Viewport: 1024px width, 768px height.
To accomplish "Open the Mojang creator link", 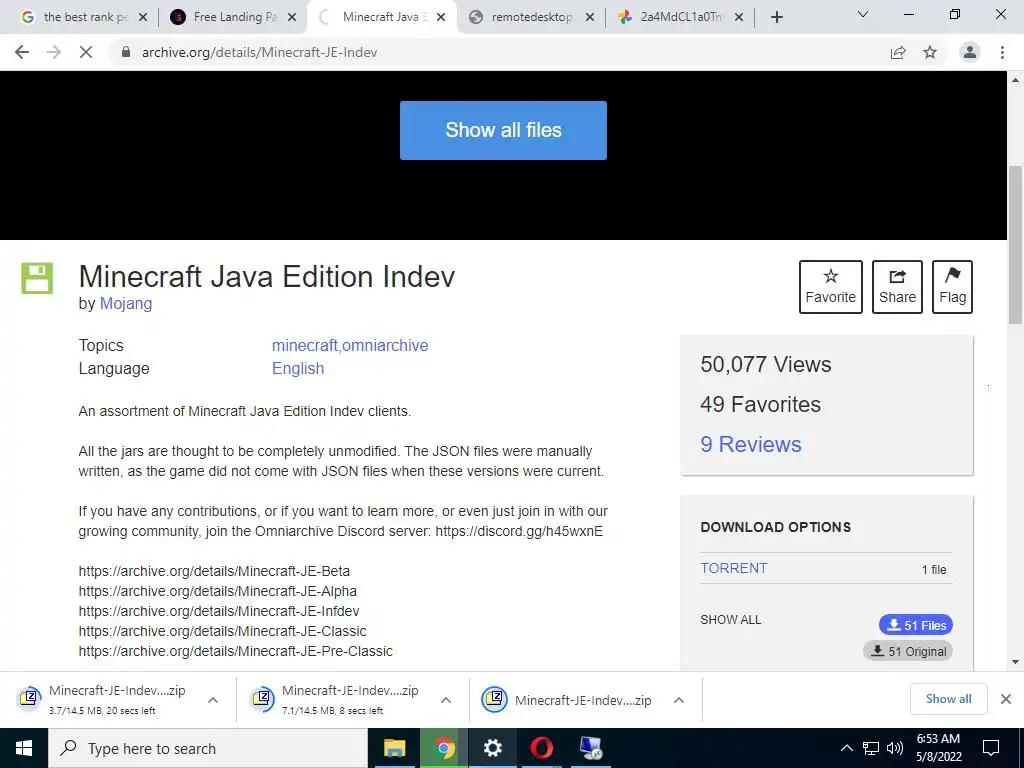I will pyautogui.click(x=125, y=304).
